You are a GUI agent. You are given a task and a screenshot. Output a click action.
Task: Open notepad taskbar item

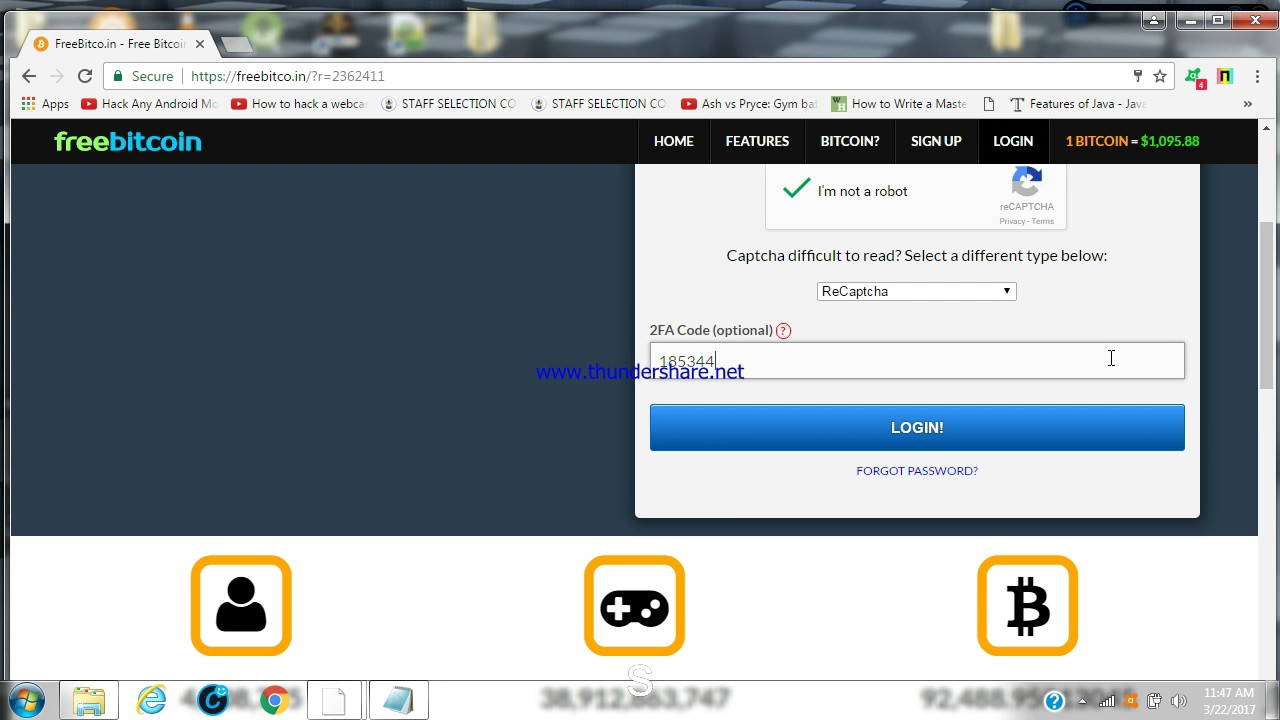(x=398, y=701)
